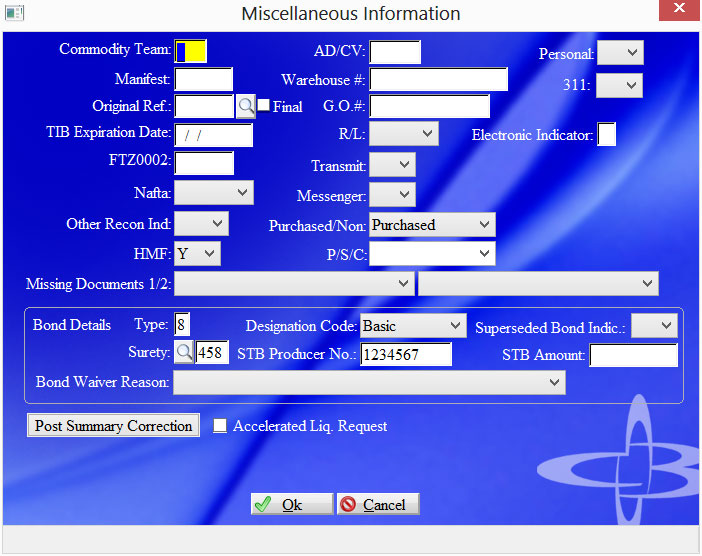Click the Original Ref. magnifier lookup icon
This screenshot has height=556, width=702.
[x=246, y=106]
